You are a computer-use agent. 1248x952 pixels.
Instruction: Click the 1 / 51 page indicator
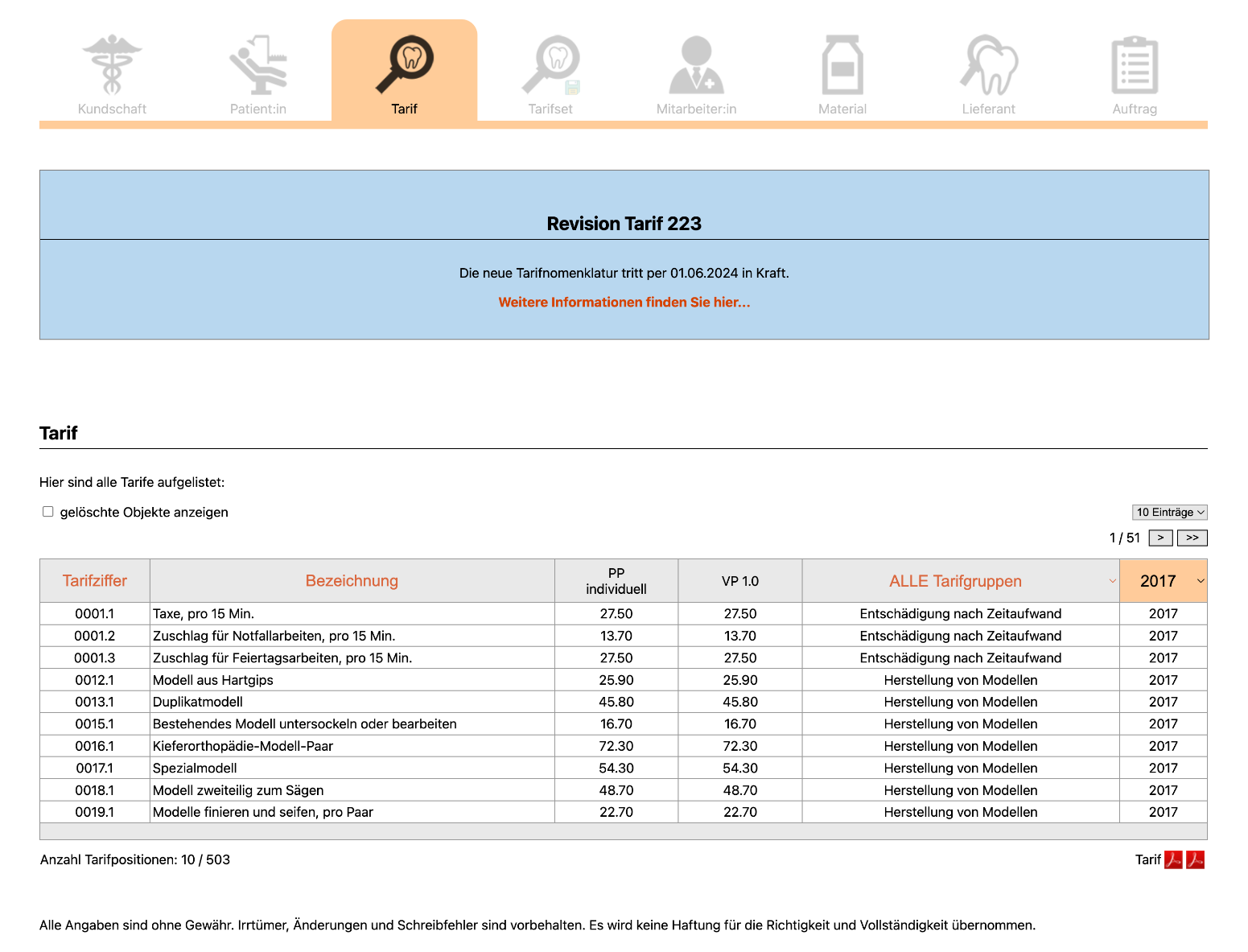point(1125,538)
